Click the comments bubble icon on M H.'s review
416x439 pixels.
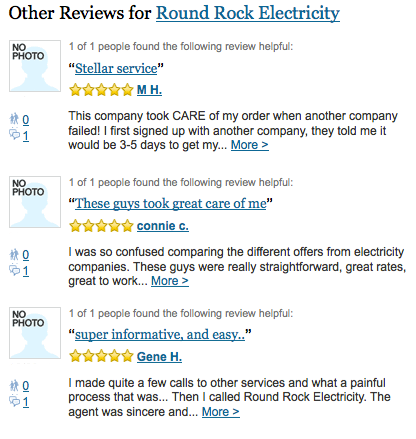pos(15,135)
